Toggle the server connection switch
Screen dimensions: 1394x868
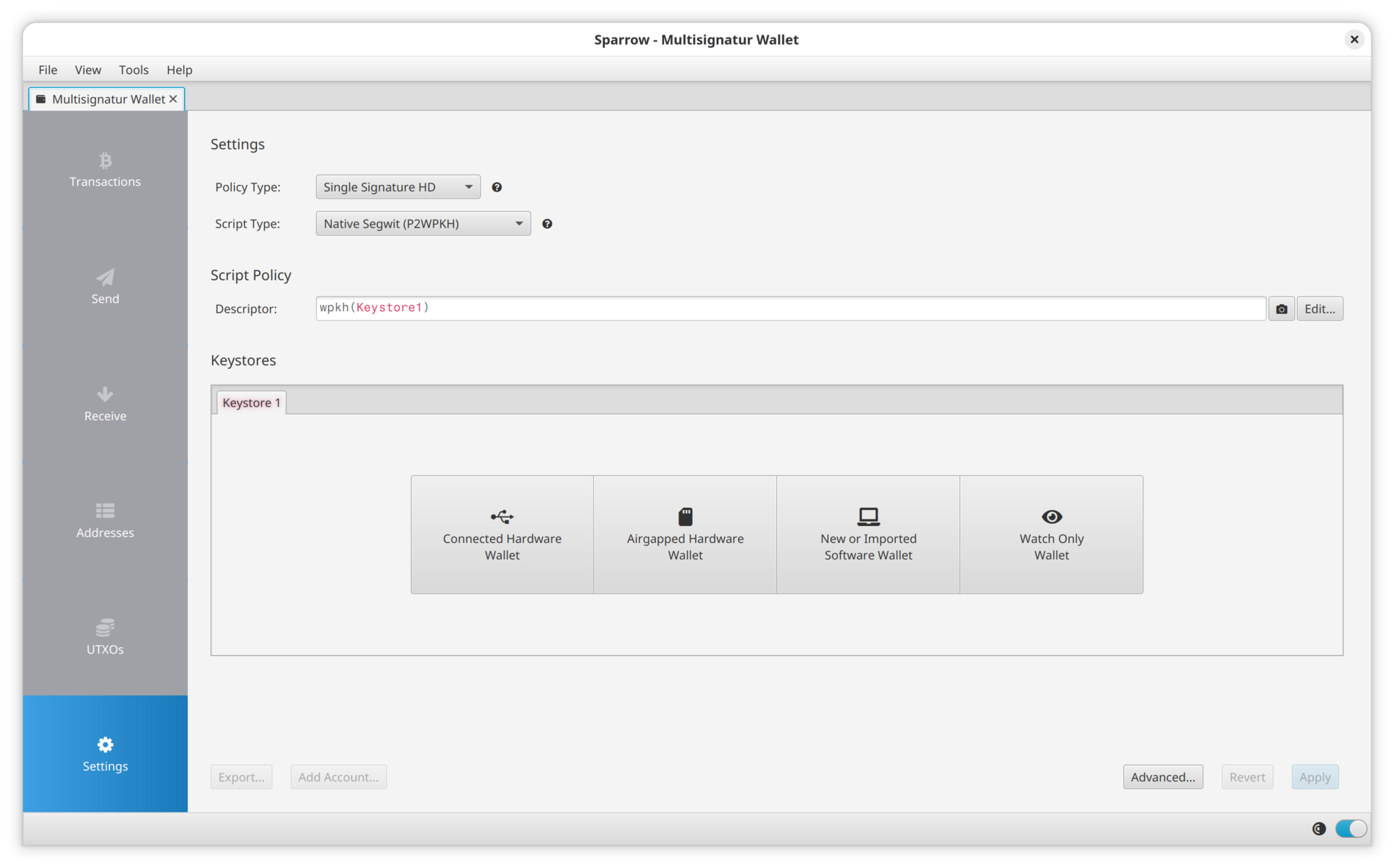click(1351, 828)
